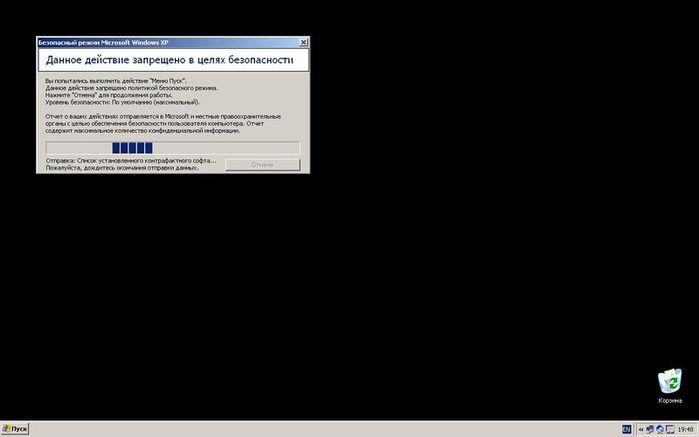The image size is (699, 437).
Task: Click the line 'содержит максимальное количество конфиденциальной информации'
Action: (x=143, y=131)
